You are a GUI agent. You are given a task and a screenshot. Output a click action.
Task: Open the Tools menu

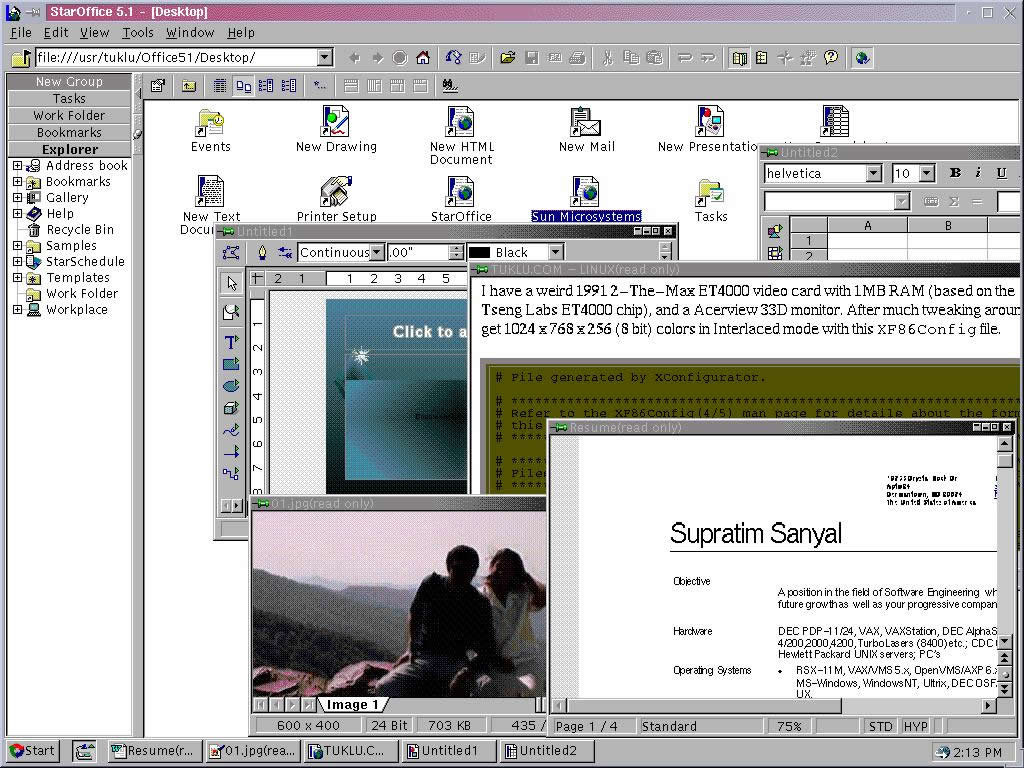click(138, 33)
